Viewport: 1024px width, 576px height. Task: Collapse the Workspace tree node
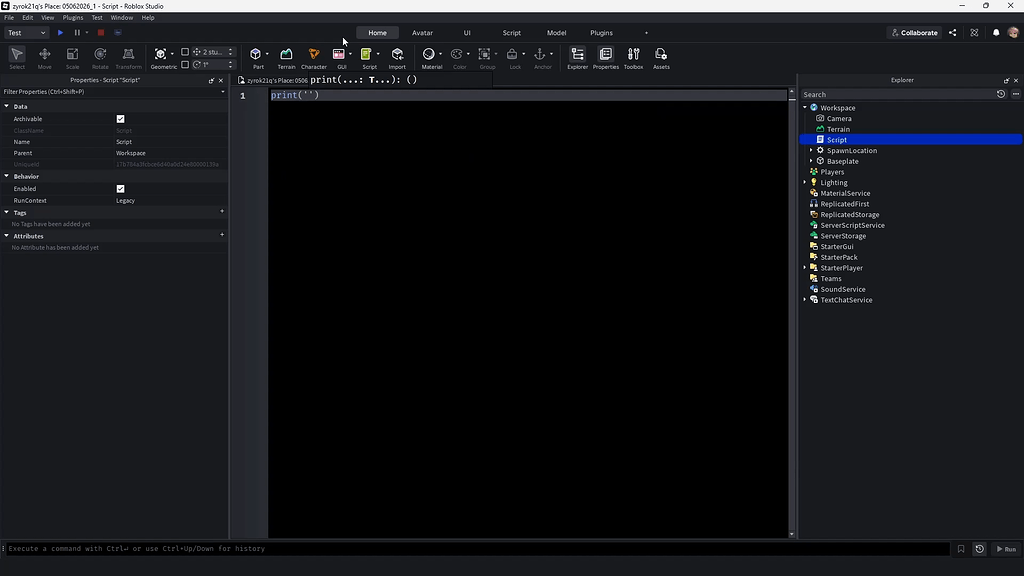[x=805, y=108]
